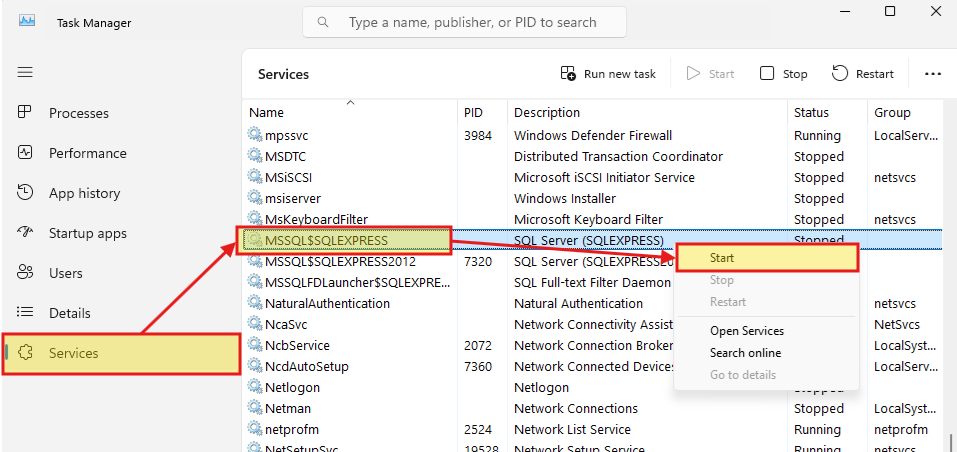Viewport: 957px width, 452px height.
Task: Click PID 2072 cell
Action: [478, 345]
